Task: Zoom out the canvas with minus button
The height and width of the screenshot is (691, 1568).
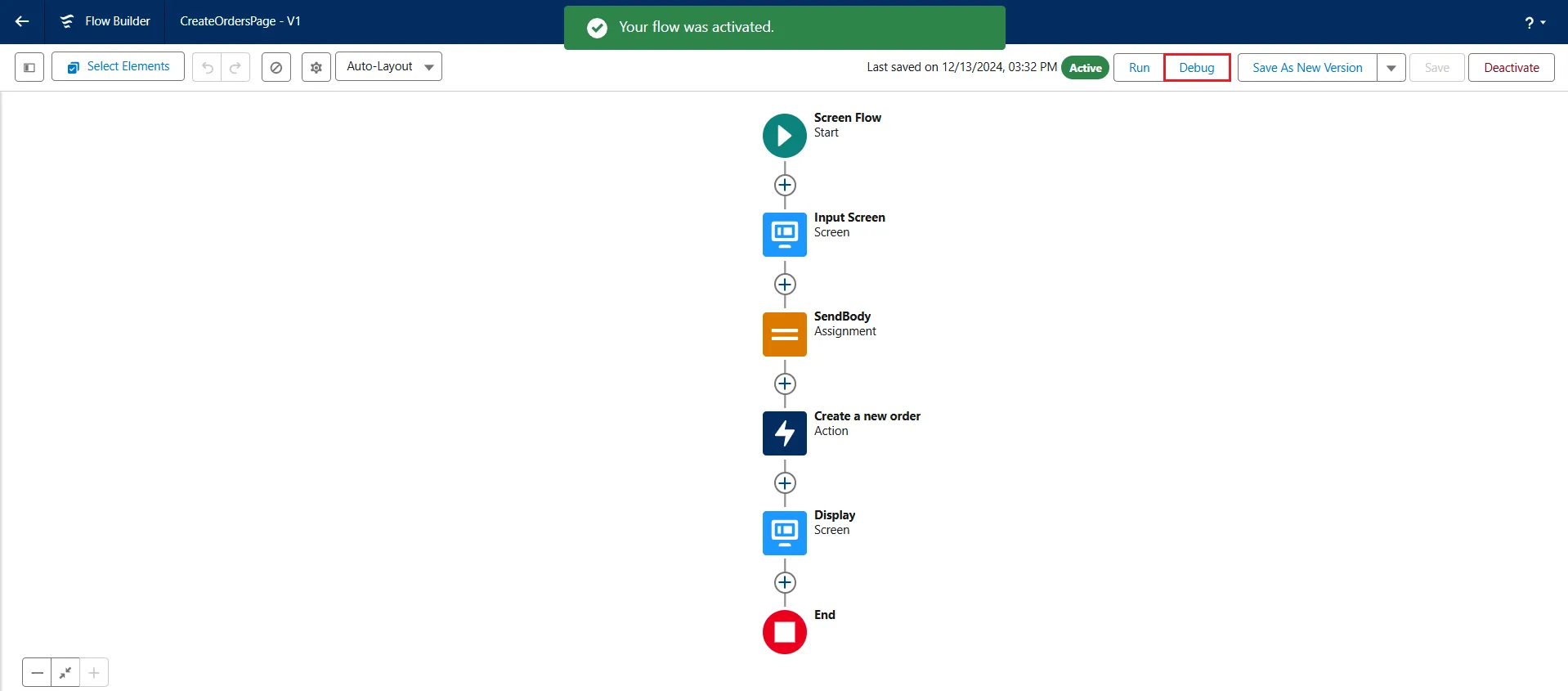Action: tap(38, 672)
